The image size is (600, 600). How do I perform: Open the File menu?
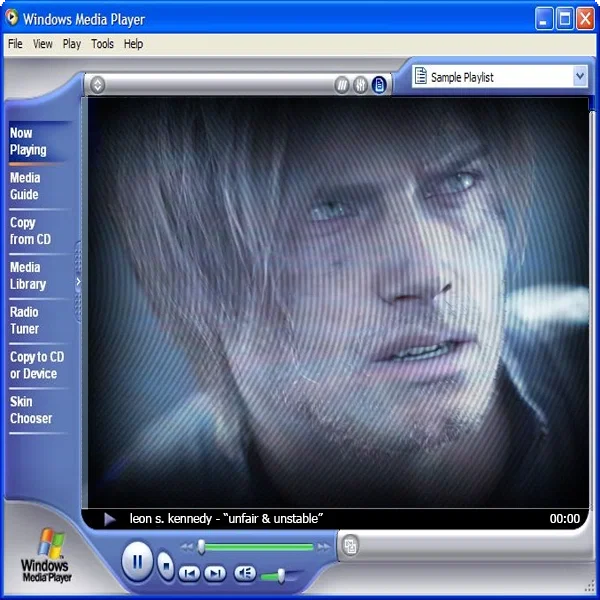[x=15, y=44]
